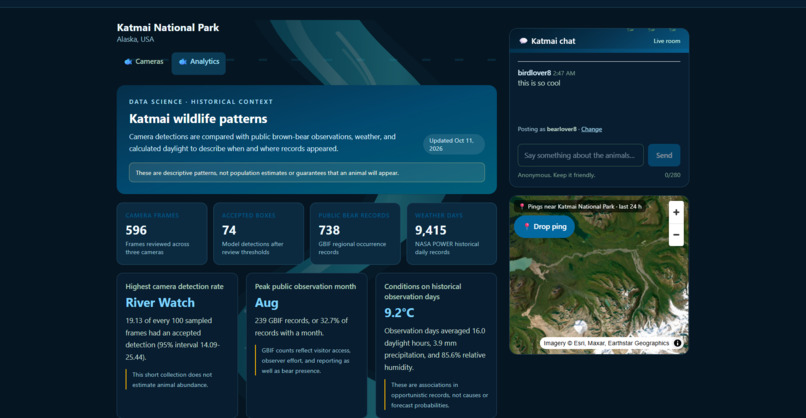Switch to the Cameras tab
This screenshot has height=418, width=806.
click(143, 62)
